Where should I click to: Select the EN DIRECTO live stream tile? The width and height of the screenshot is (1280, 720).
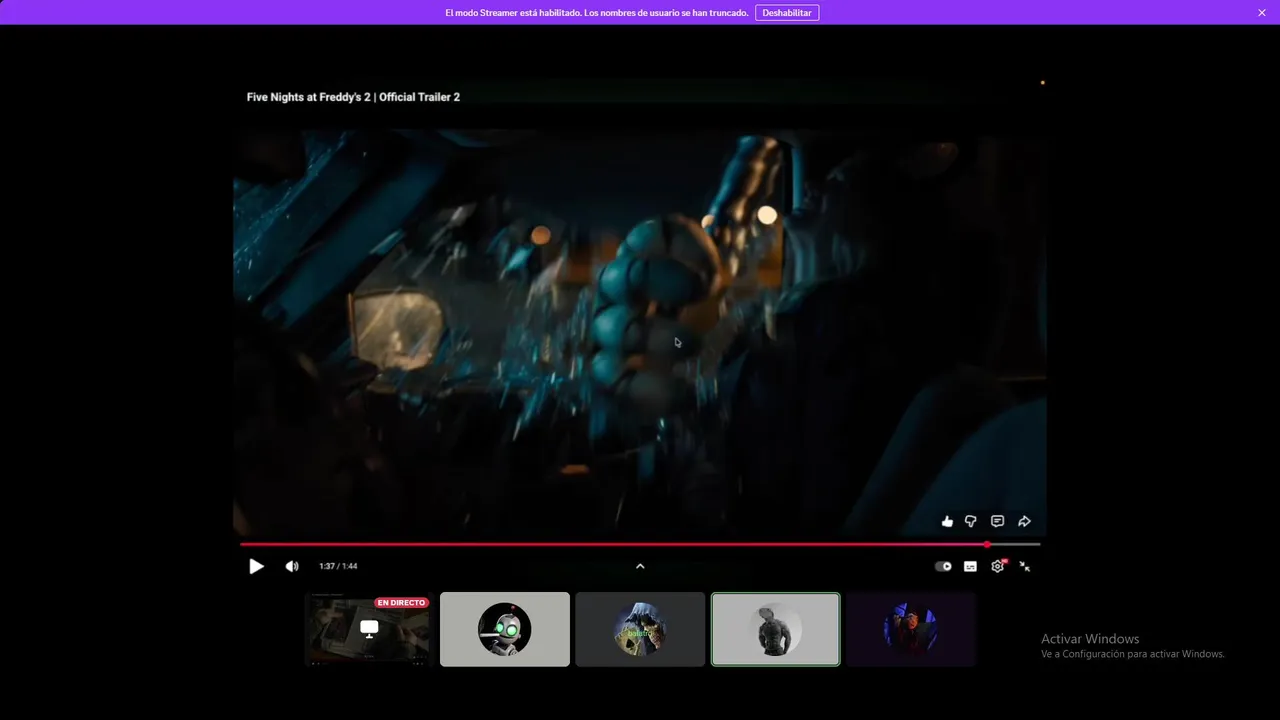[370, 629]
